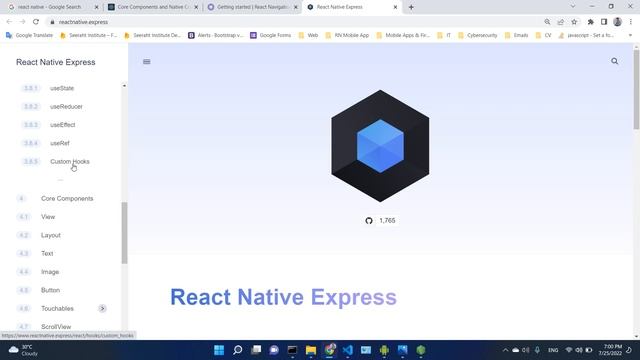Open Task View from the taskbar

pyautogui.click(x=256, y=350)
